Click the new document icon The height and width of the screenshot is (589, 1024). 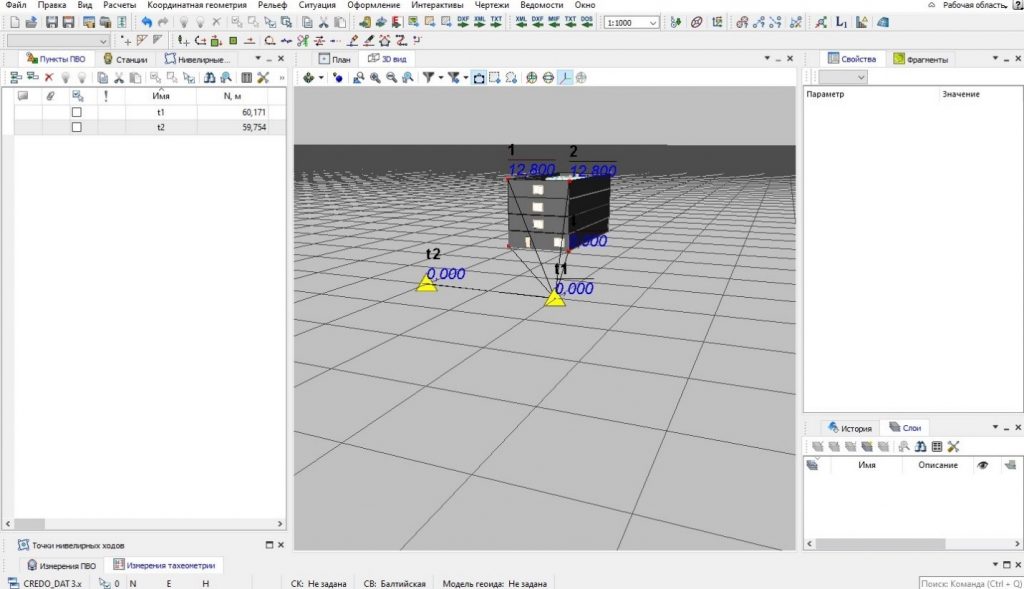[x=15, y=22]
